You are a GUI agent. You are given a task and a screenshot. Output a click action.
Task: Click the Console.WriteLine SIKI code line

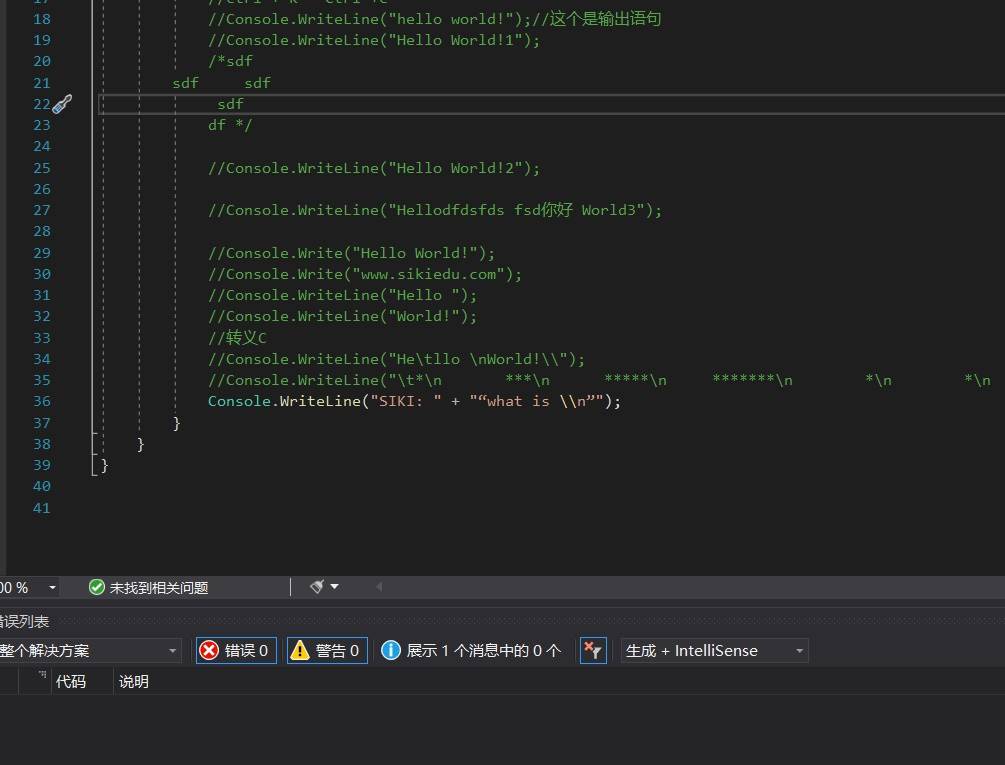414,401
